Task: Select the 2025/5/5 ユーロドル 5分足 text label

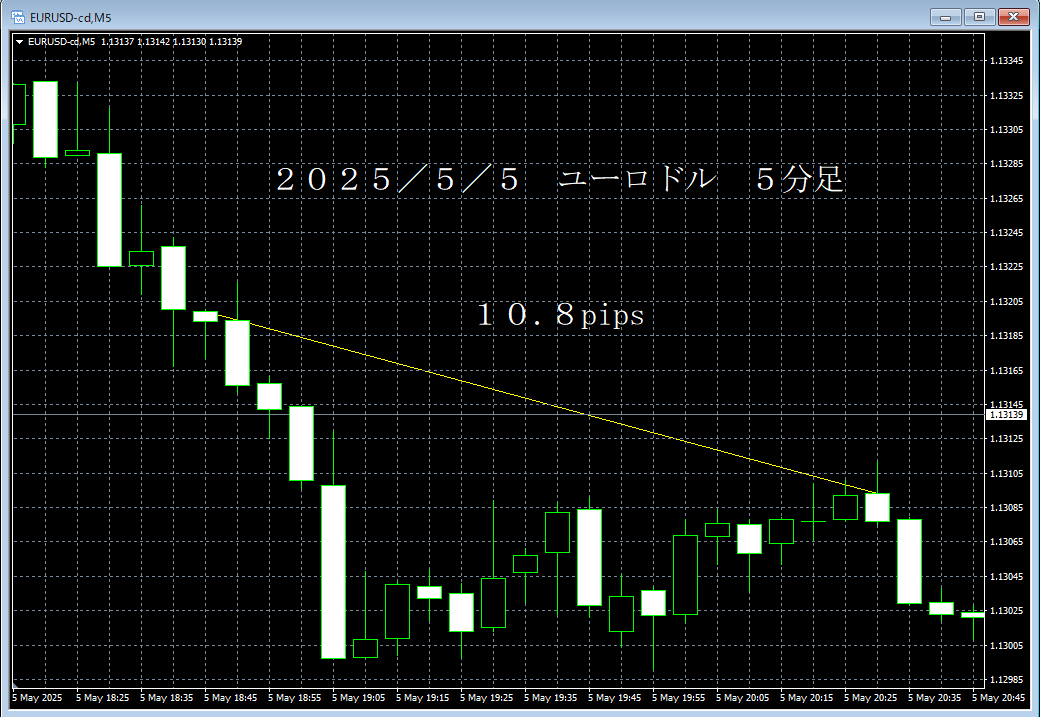Action: pyautogui.click(x=560, y=180)
